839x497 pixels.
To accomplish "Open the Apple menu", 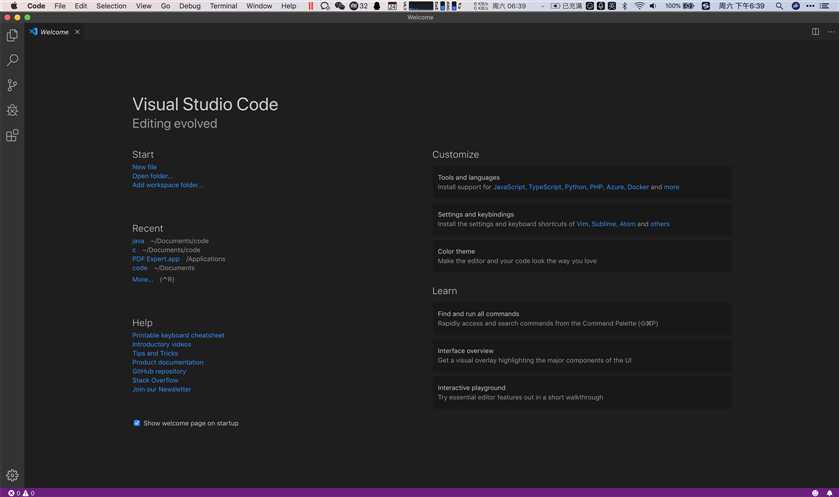I will [14, 6].
